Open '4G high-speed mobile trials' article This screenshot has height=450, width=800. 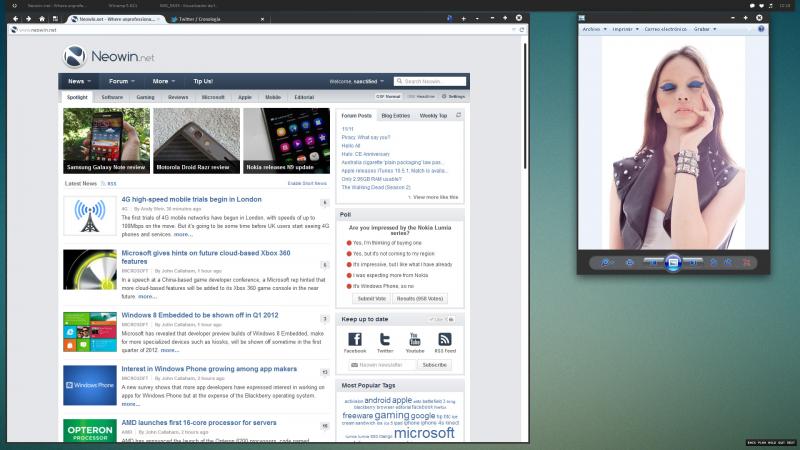(191, 199)
